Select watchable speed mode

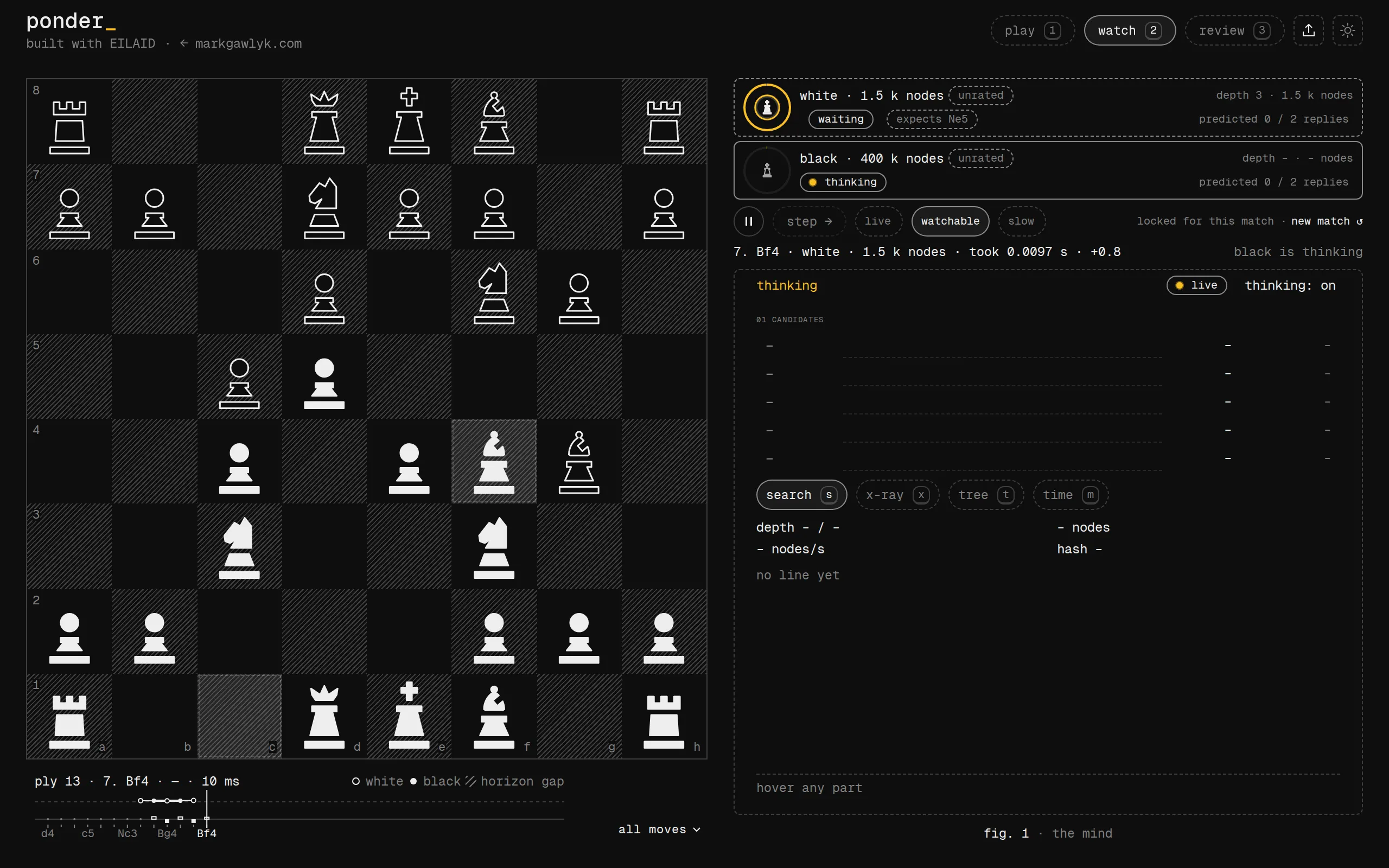950,221
